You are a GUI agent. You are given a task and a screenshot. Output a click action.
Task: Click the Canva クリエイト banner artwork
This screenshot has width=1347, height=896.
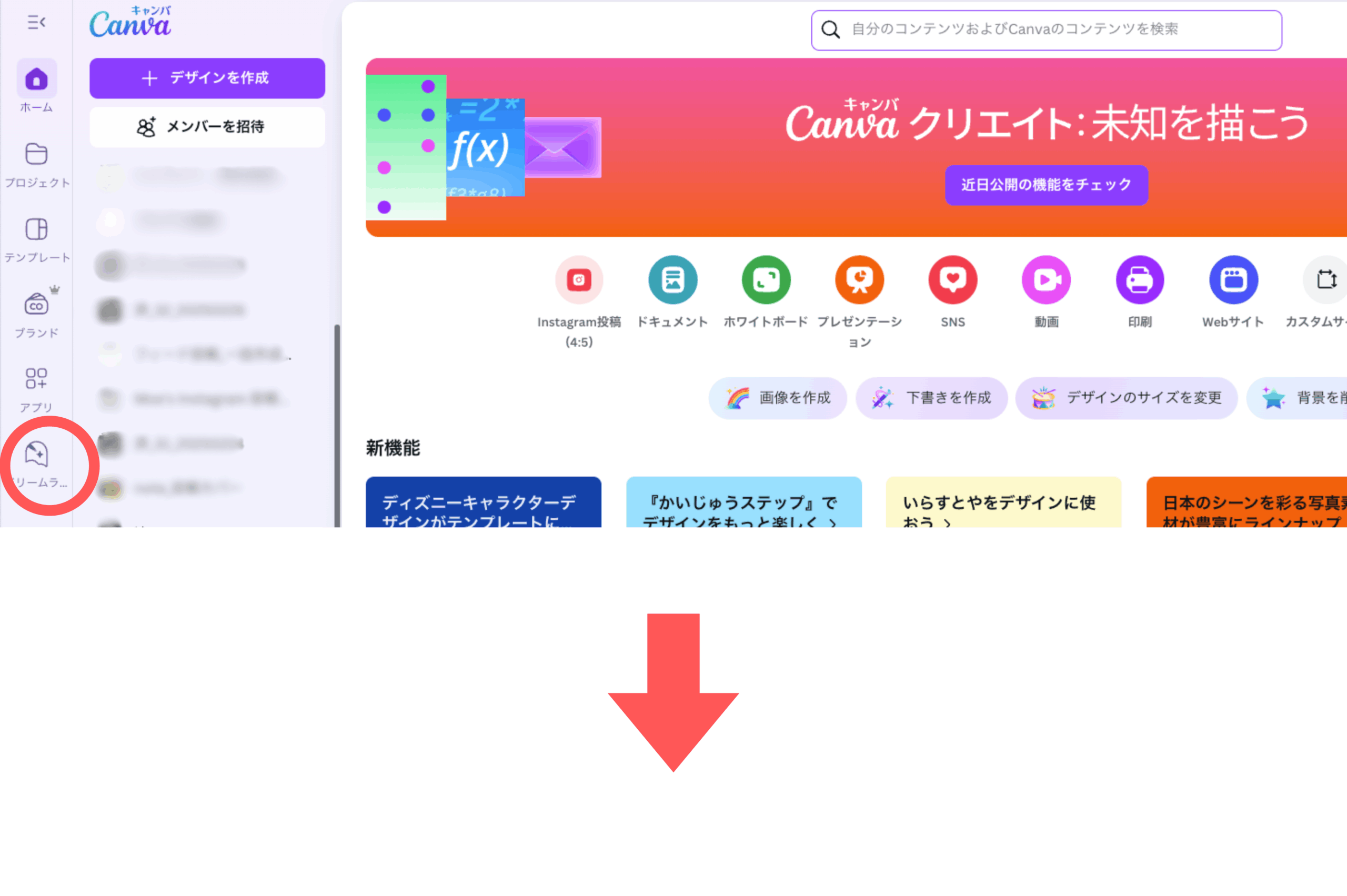tap(484, 147)
